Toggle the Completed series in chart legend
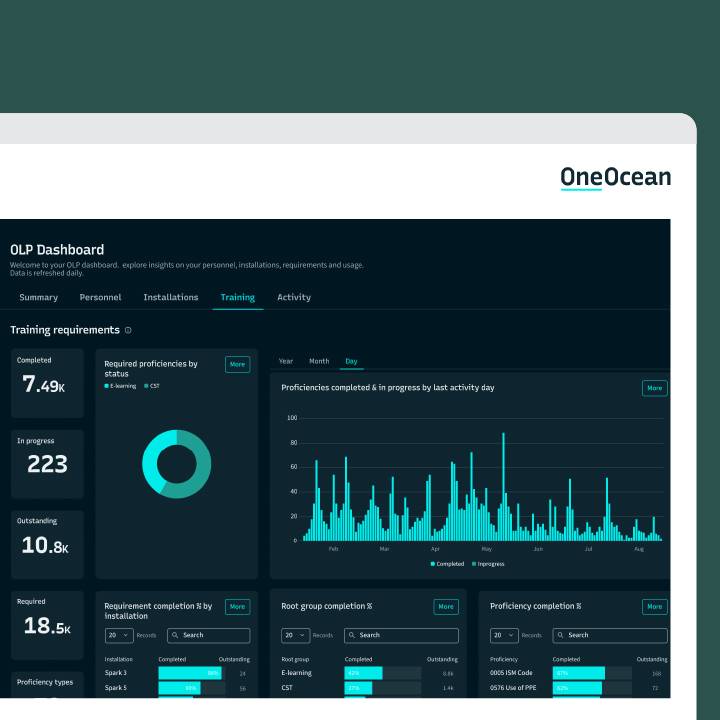 point(433,564)
